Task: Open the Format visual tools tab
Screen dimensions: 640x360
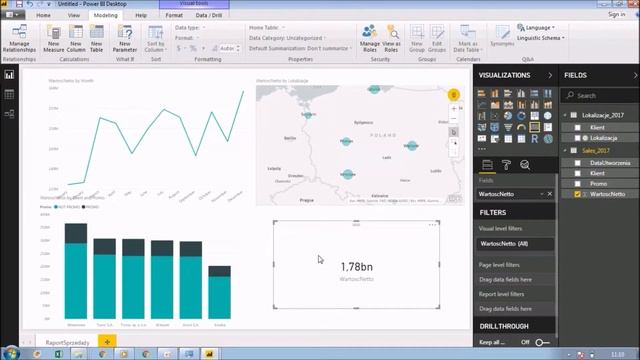Action: pos(174,15)
